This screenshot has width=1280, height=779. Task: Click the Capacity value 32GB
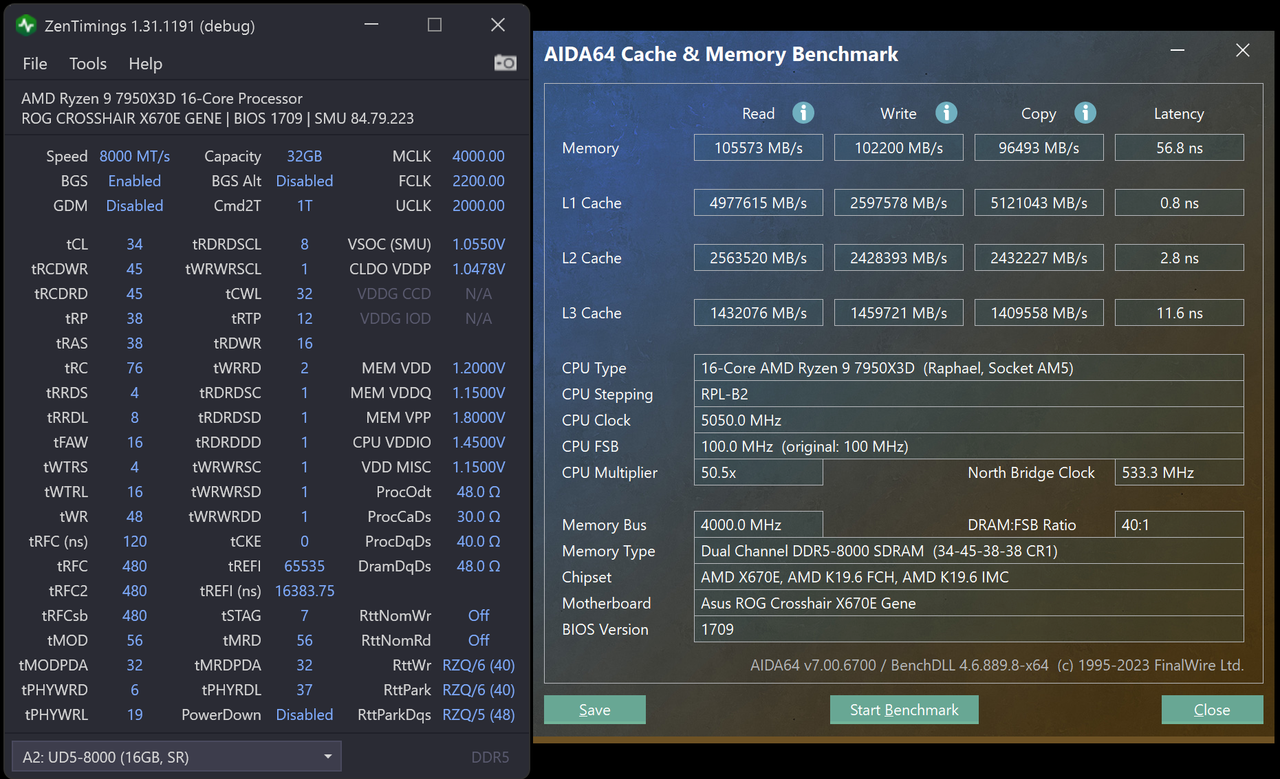pos(304,157)
